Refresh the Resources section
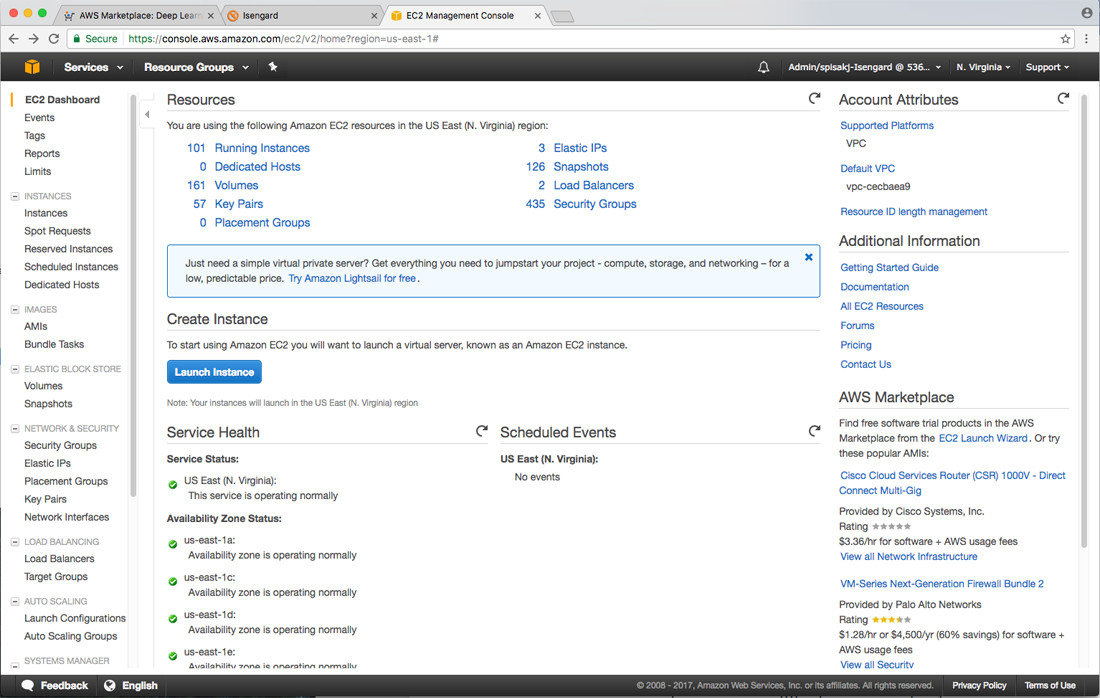 (814, 99)
